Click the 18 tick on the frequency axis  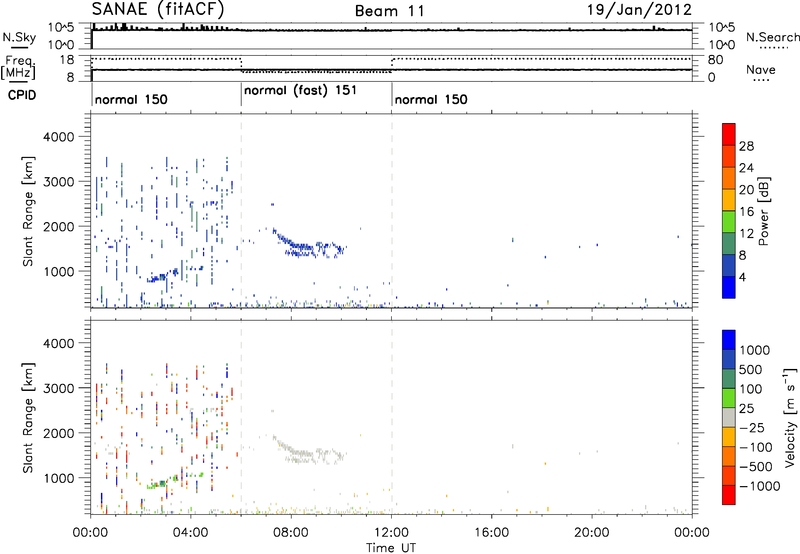click(x=68, y=60)
